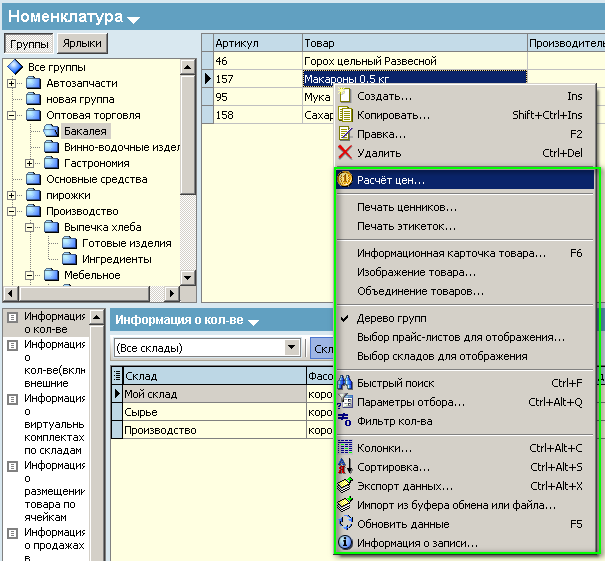The width and height of the screenshot is (605, 561).
Task: Click the Обновить данные refresh icon
Action: (x=345, y=524)
